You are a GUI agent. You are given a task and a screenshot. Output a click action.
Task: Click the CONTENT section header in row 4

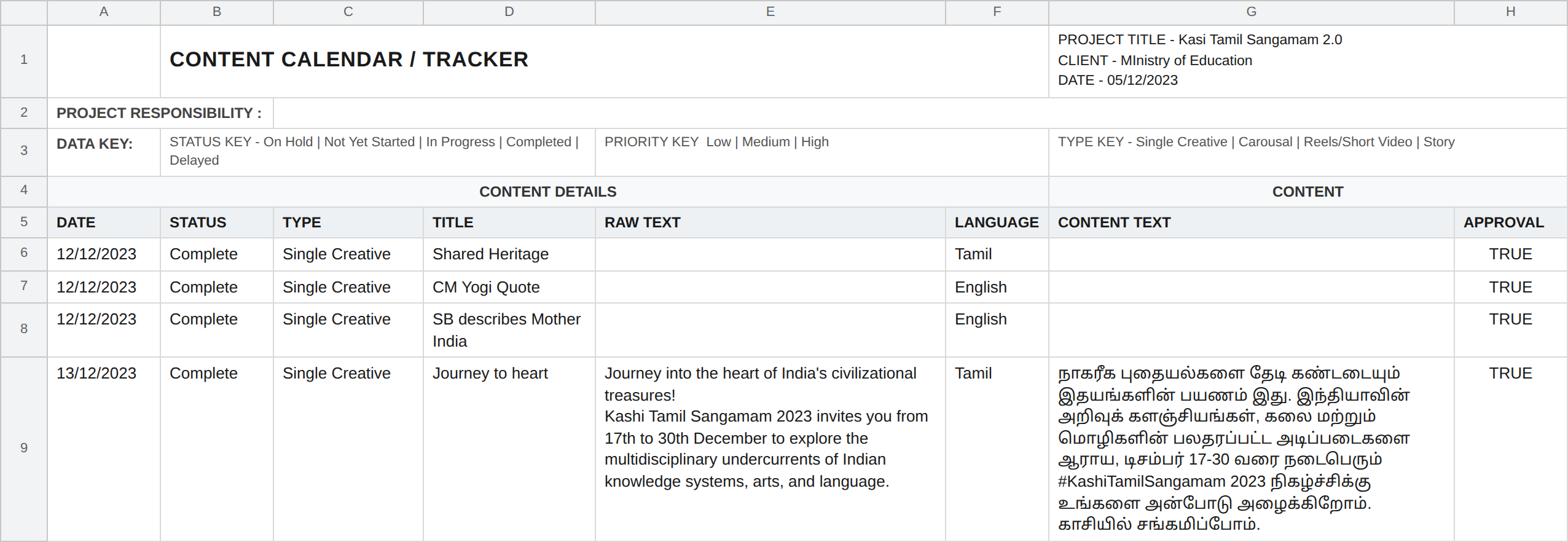(x=1308, y=192)
